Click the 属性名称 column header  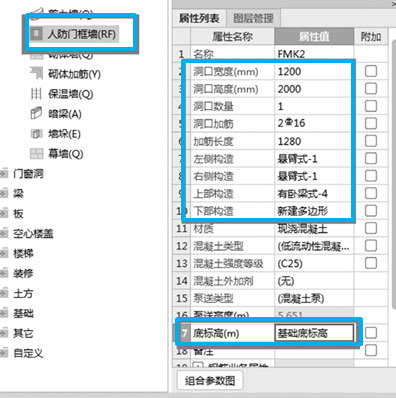[232, 36]
